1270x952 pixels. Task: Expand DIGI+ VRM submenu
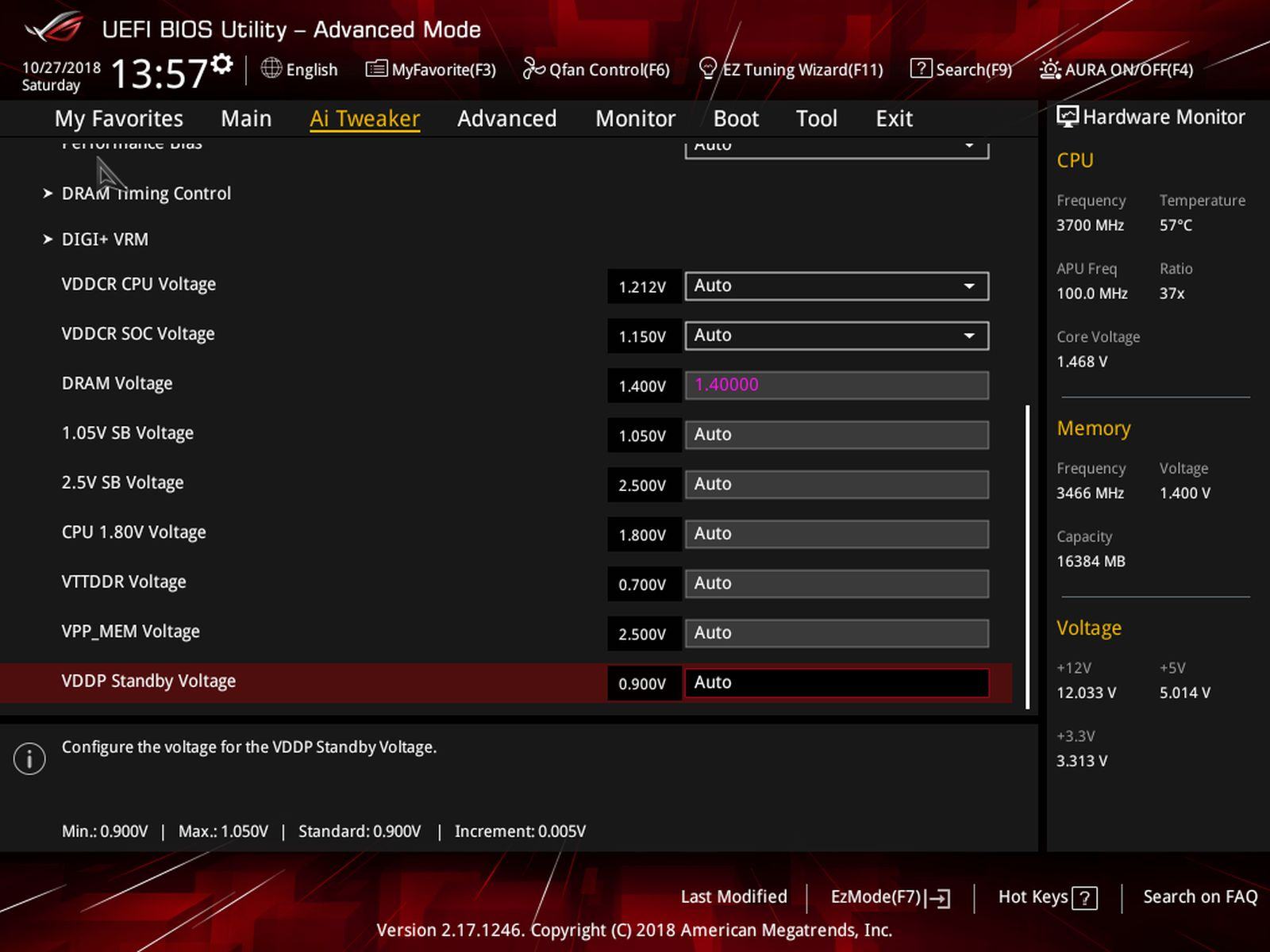105,240
